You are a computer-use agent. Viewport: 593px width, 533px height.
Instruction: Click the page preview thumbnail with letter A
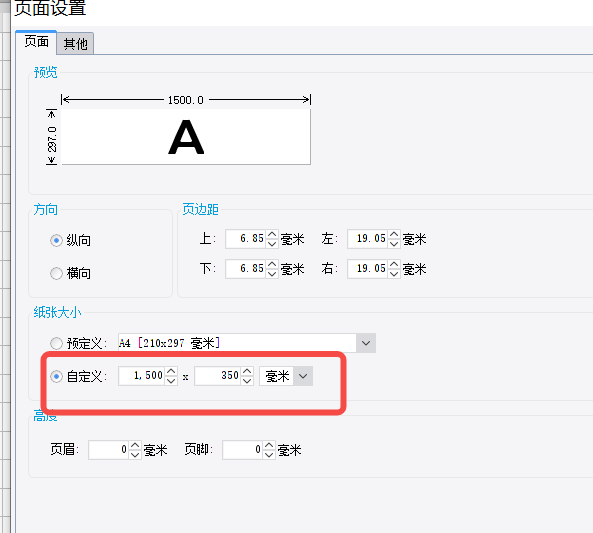coord(186,137)
